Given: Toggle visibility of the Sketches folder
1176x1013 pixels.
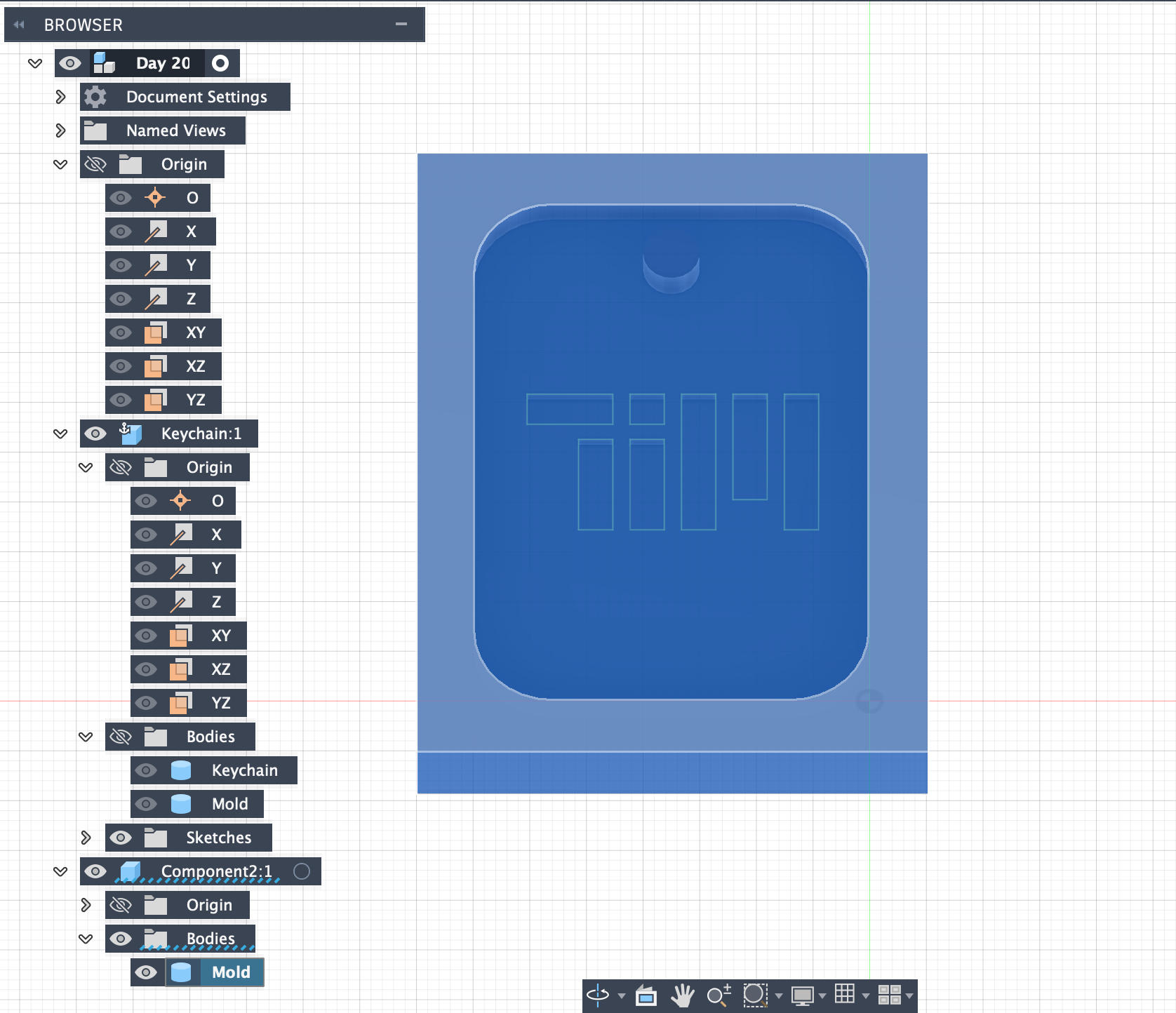Looking at the screenshot, I should [x=121, y=838].
